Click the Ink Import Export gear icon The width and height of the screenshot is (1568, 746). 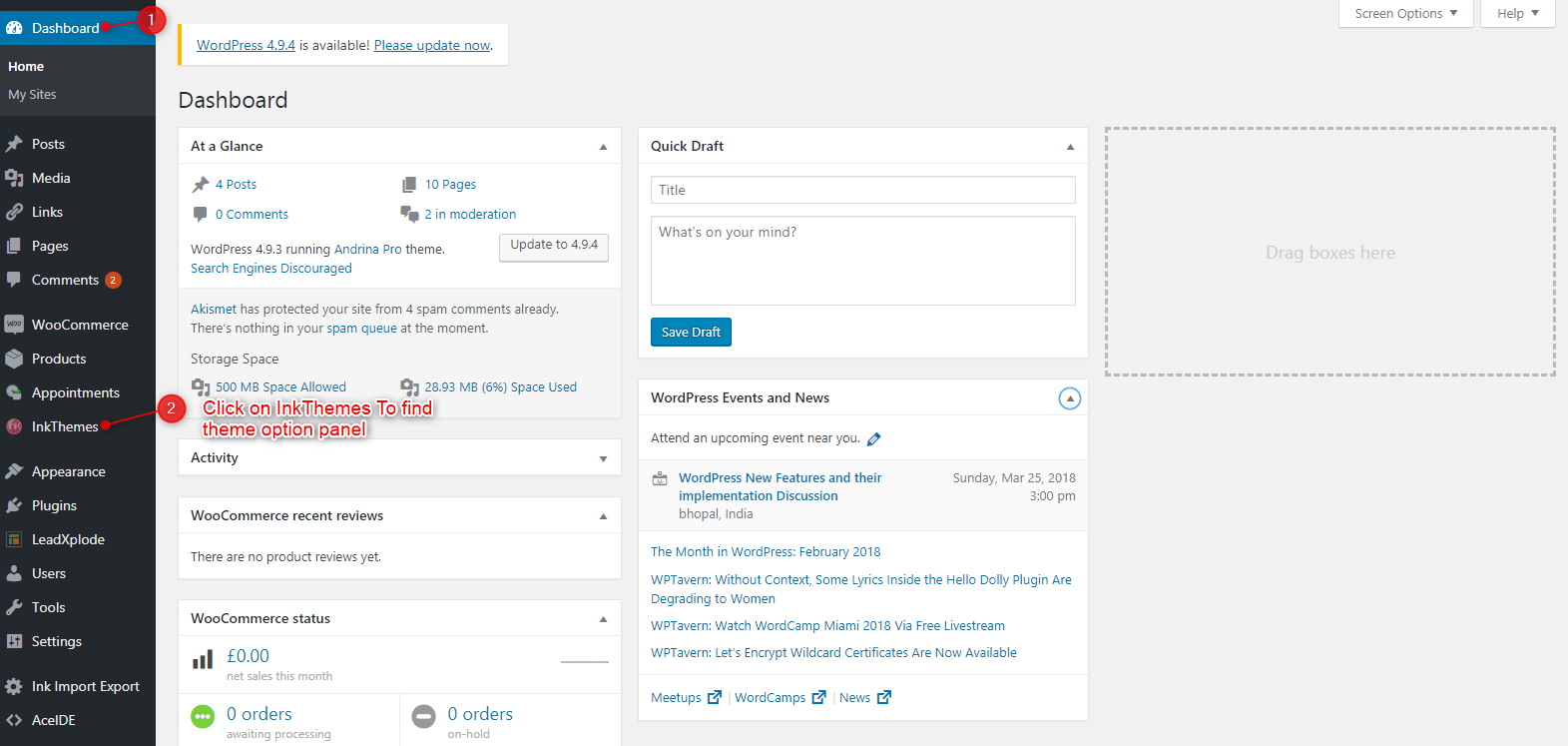click(x=14, y=686)
